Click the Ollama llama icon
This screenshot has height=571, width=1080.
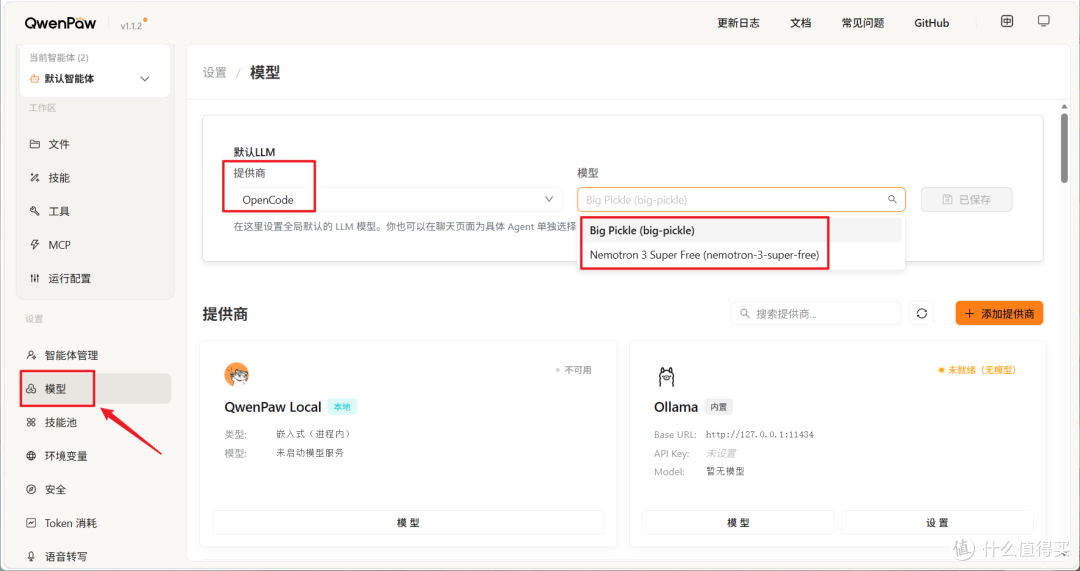666,376
